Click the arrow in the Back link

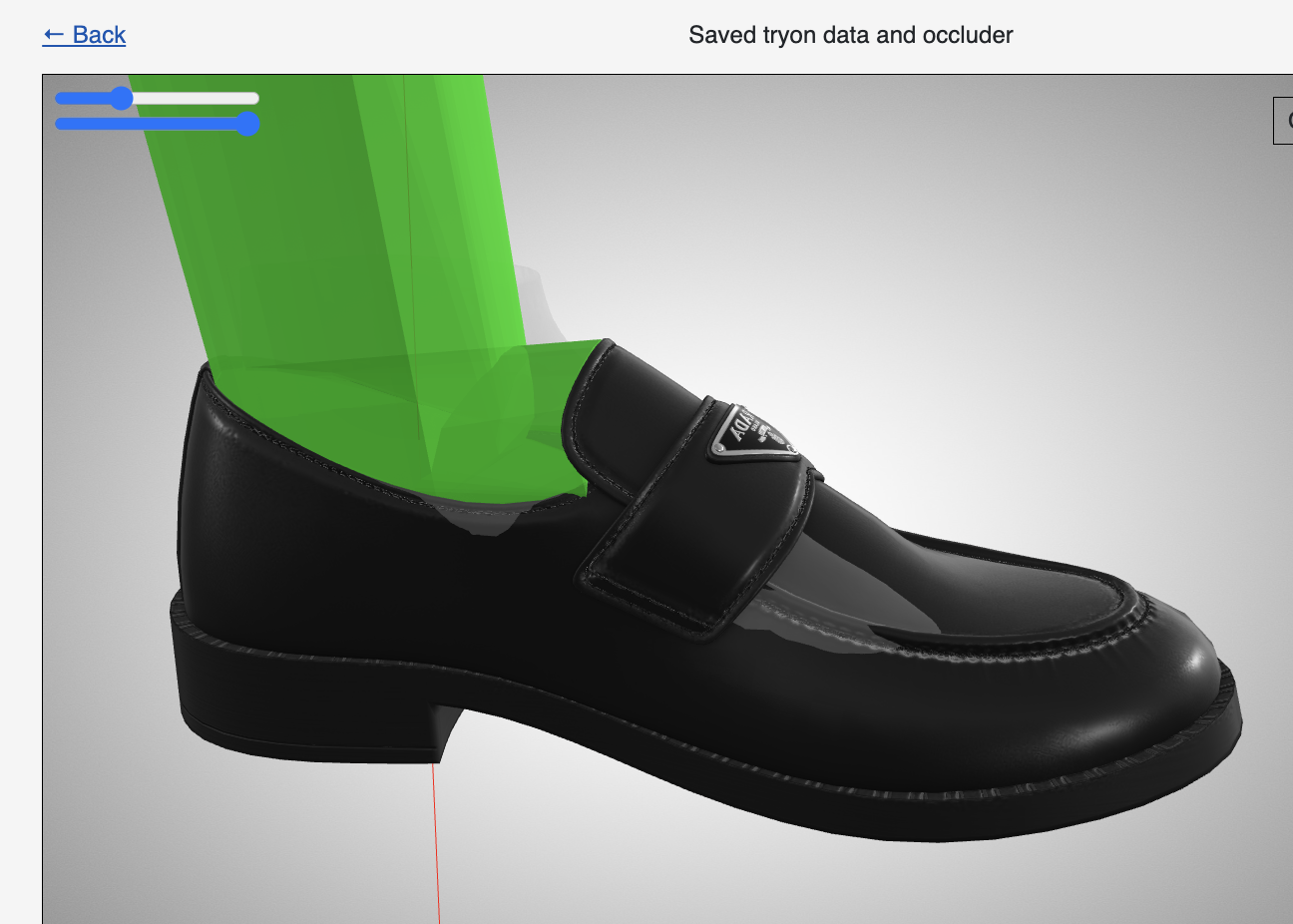tap(54, 35)
